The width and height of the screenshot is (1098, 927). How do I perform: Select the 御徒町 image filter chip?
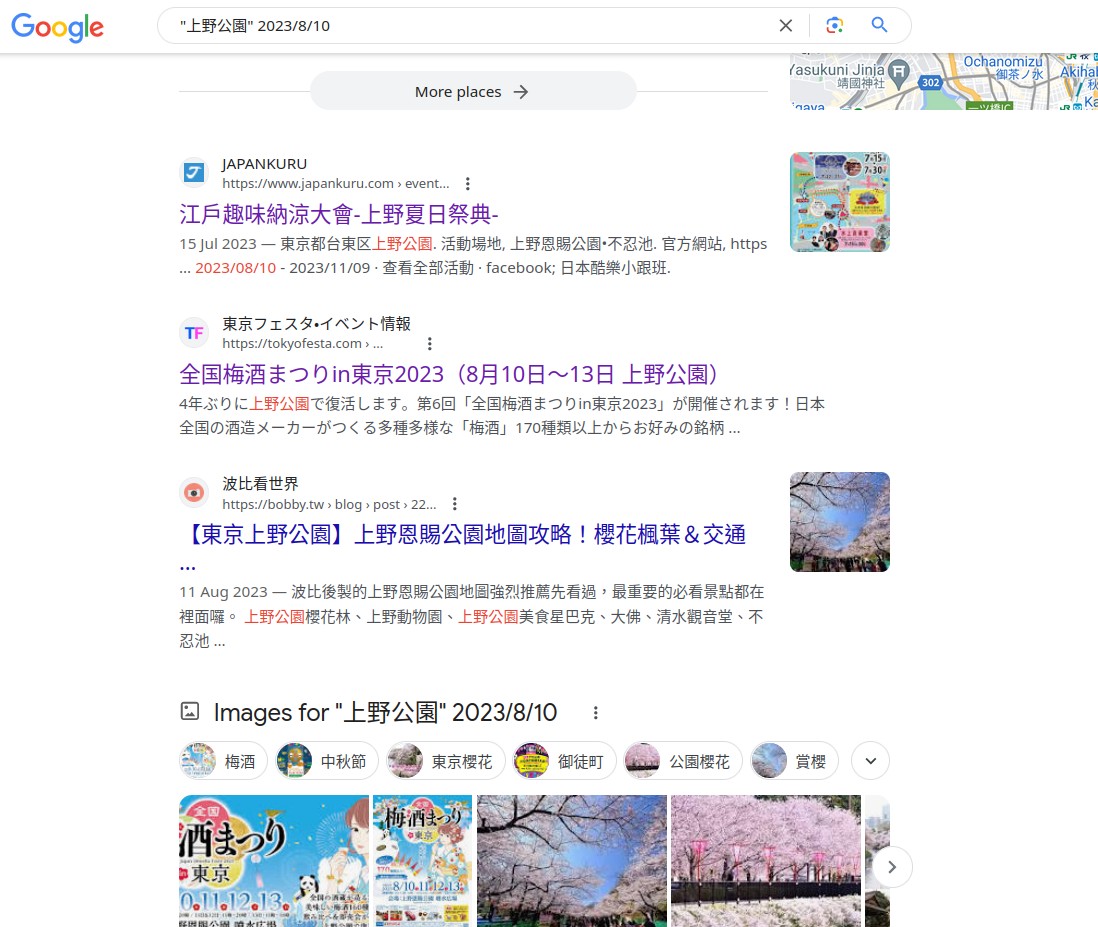pos(564,761)
